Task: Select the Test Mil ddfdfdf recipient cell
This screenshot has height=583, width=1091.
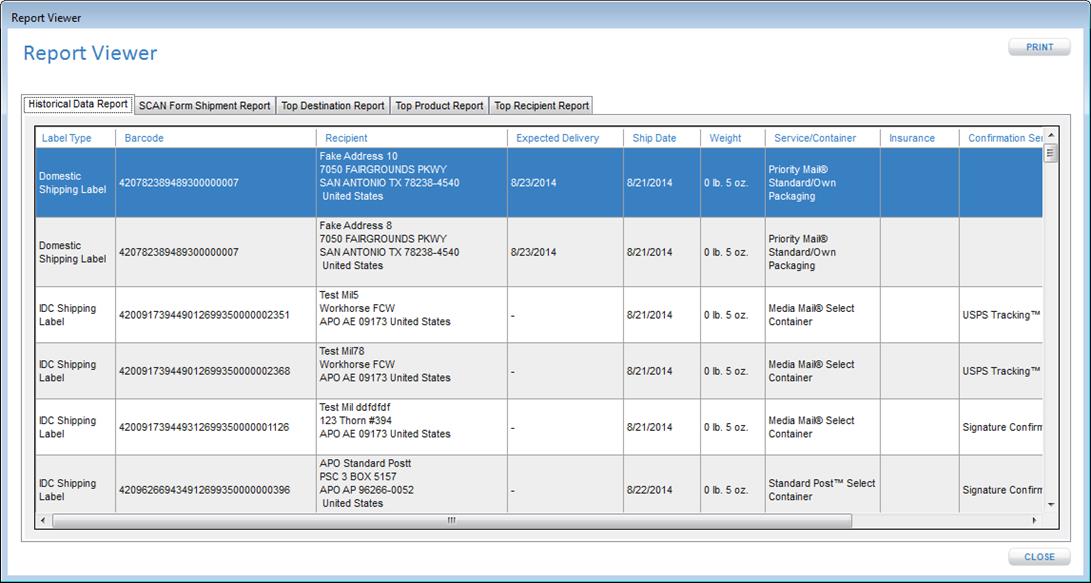Action: (411, 427)
